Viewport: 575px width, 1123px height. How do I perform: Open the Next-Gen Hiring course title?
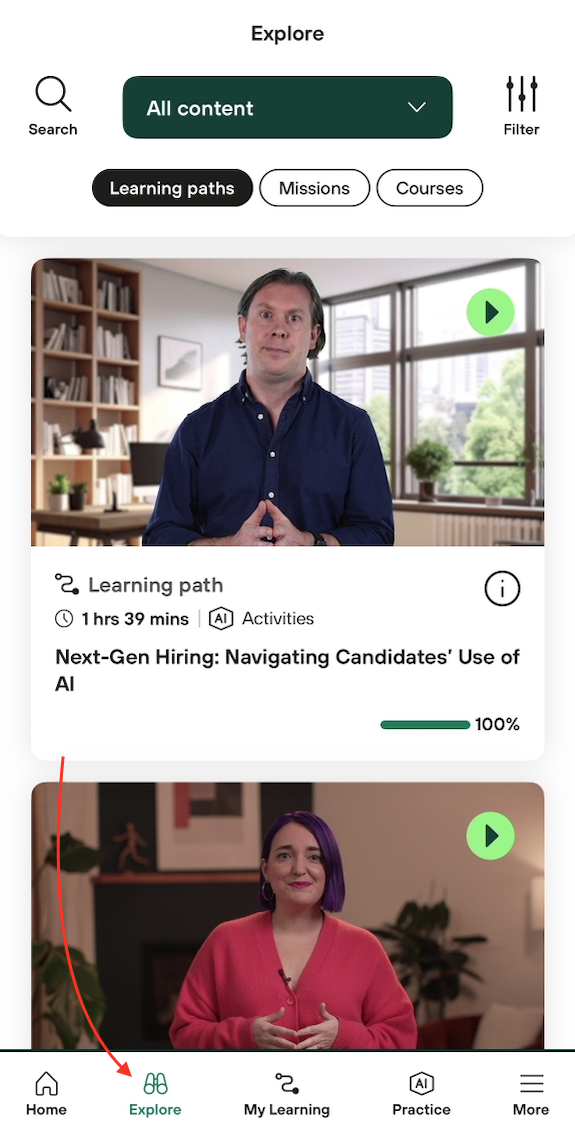click(x=287, y=670)
